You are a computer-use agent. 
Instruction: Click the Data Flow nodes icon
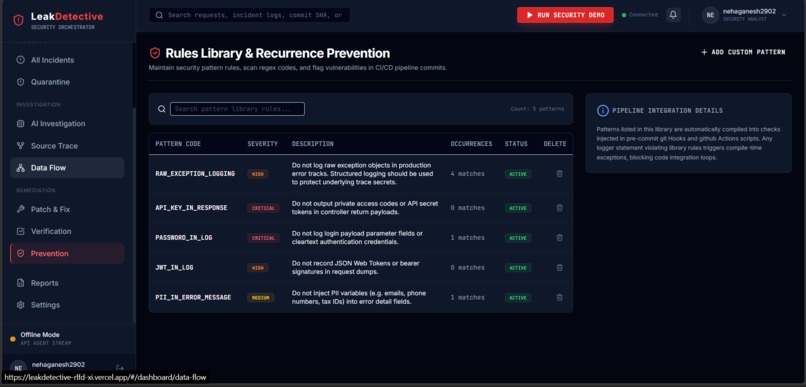(x=21, y=168)
